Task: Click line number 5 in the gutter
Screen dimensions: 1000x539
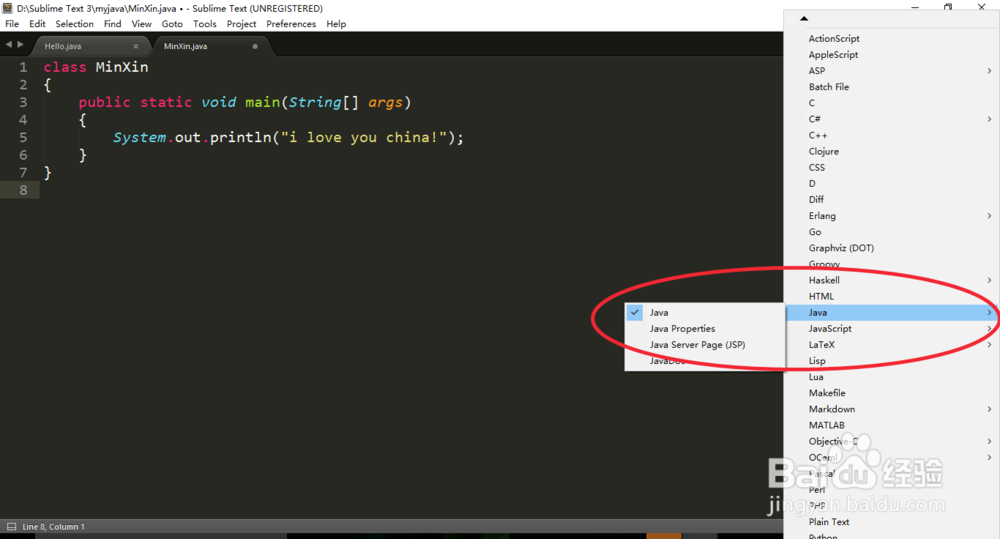Action: click(23, 137)
